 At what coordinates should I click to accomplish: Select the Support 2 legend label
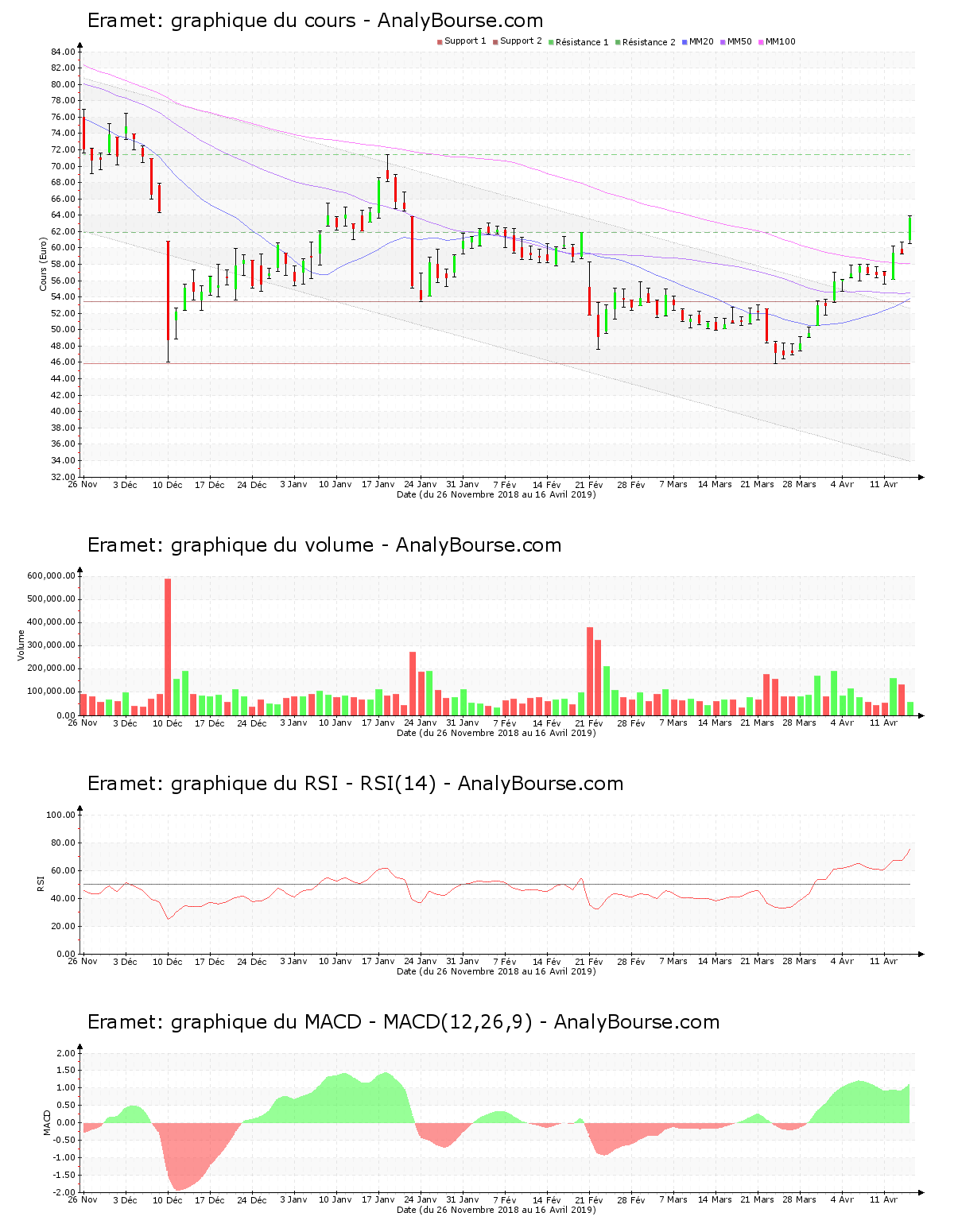coord(521,41)
